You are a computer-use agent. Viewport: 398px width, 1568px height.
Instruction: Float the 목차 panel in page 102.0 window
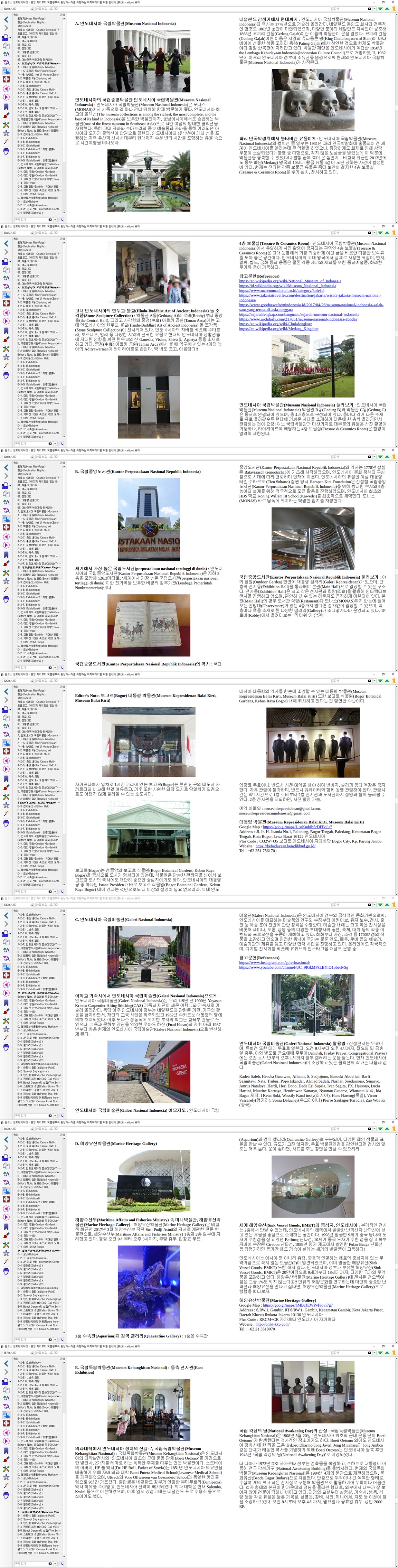point(61,15)
